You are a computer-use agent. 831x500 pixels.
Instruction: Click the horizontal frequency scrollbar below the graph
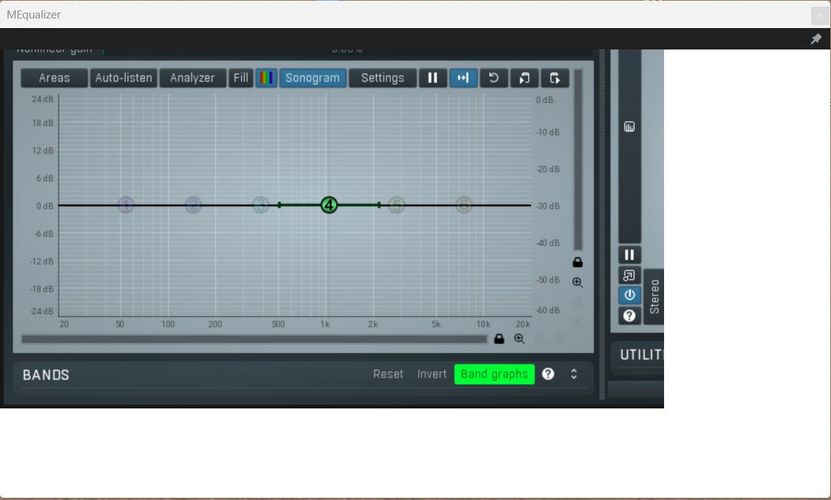(x=254, y=339)
